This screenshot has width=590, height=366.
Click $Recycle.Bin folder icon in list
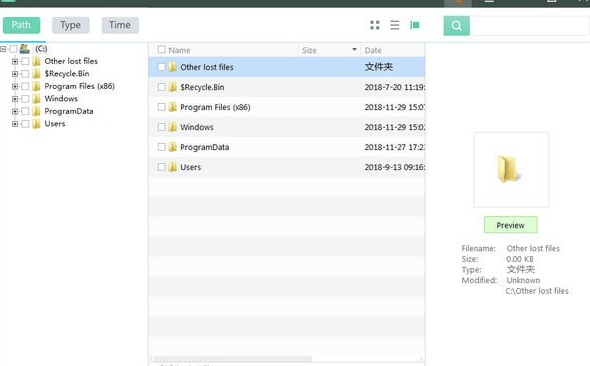pyautogui.click(x=173, y=87)
